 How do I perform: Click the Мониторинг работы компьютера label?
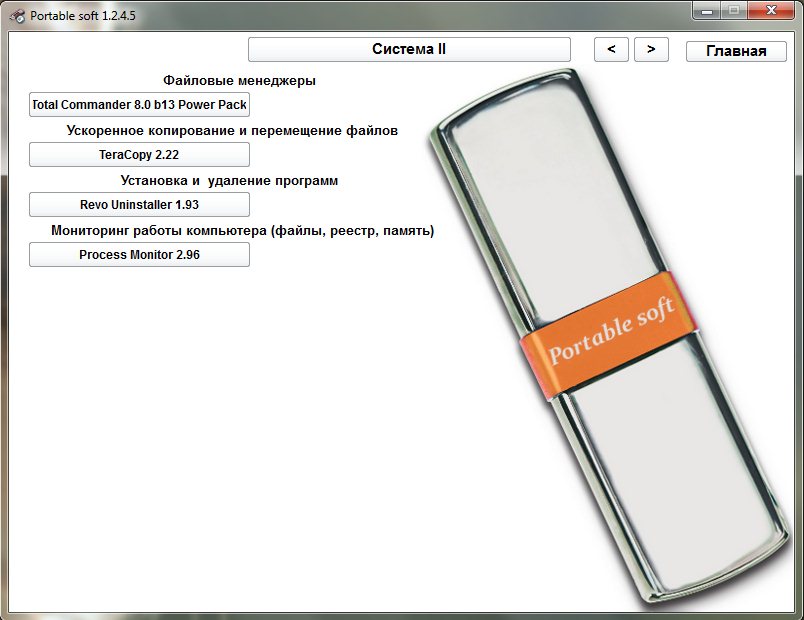(x=242, y=231)
